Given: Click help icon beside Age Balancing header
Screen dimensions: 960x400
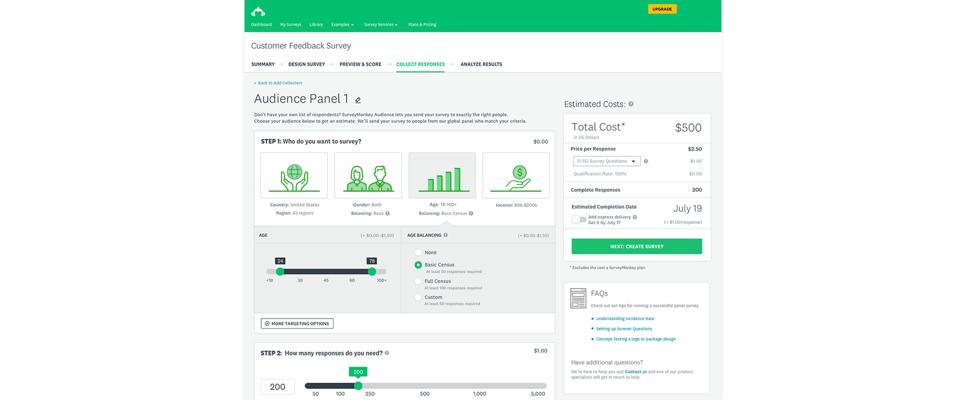Looking at the screenshot, I should click(446, 235).
